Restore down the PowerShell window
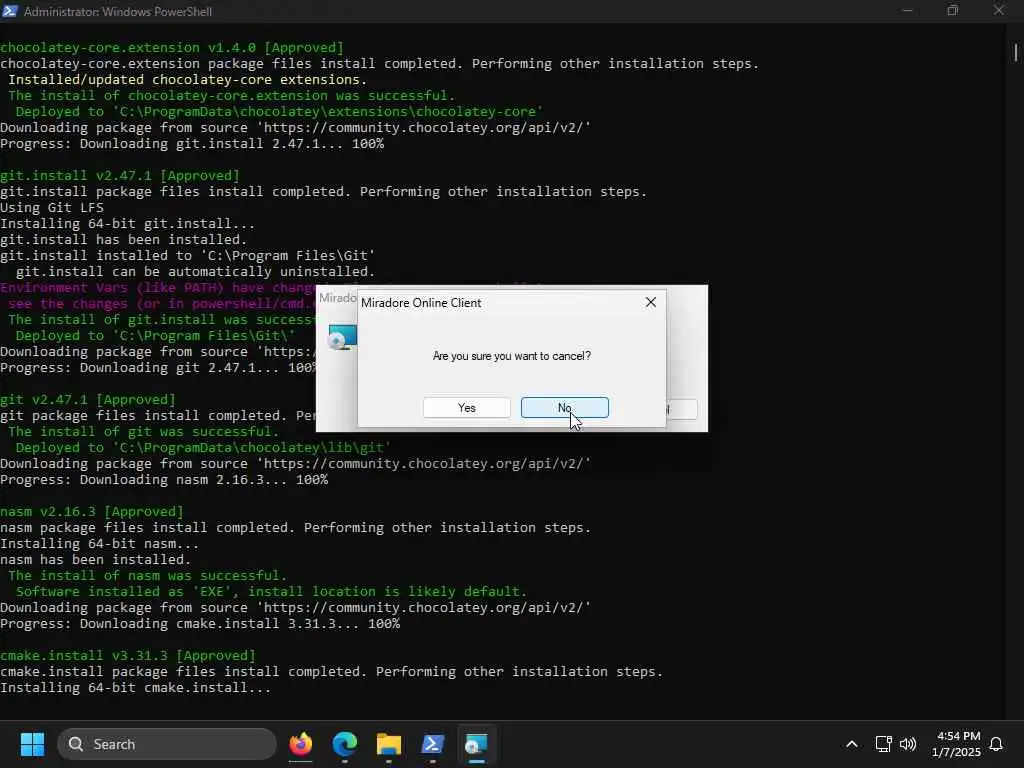 (x=953, y=11)
